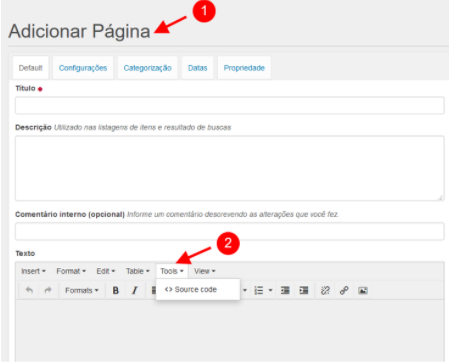
Task: Switch to the Datas tab
Action: tap(197, 68)
